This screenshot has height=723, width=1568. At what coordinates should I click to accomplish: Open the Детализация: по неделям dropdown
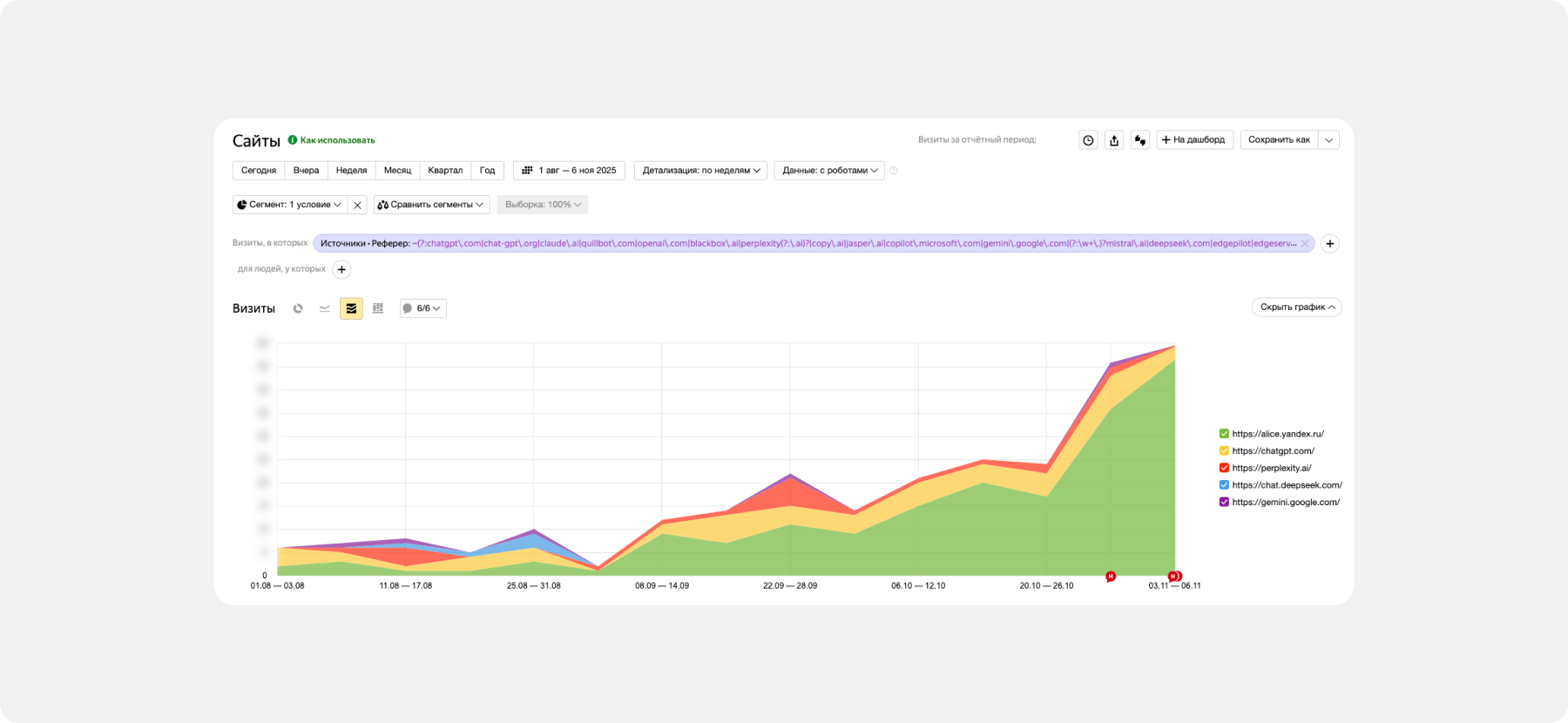[x=700, y=171]
